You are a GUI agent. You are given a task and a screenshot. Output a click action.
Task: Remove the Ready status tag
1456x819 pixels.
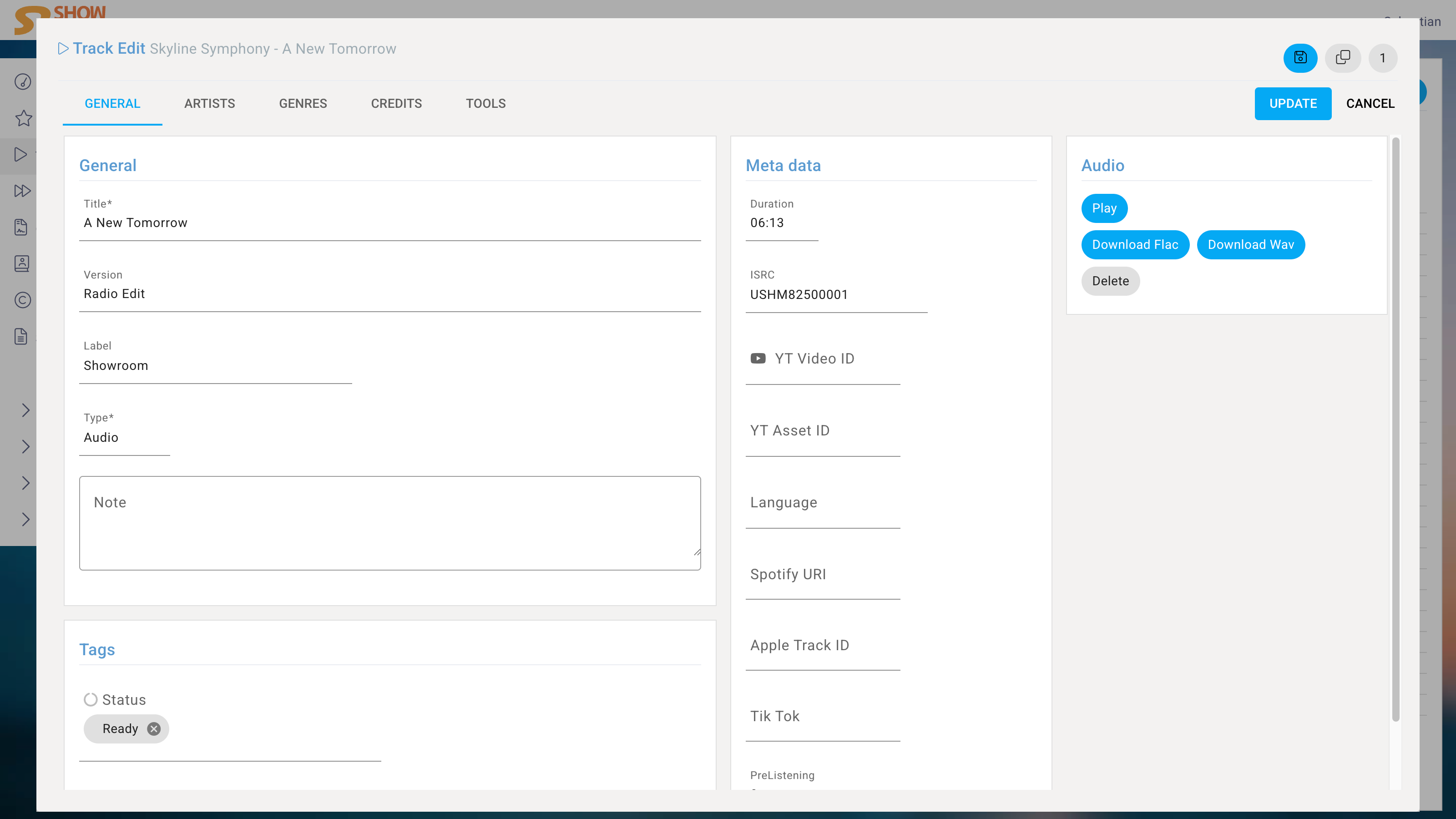(x=154, y=728)
